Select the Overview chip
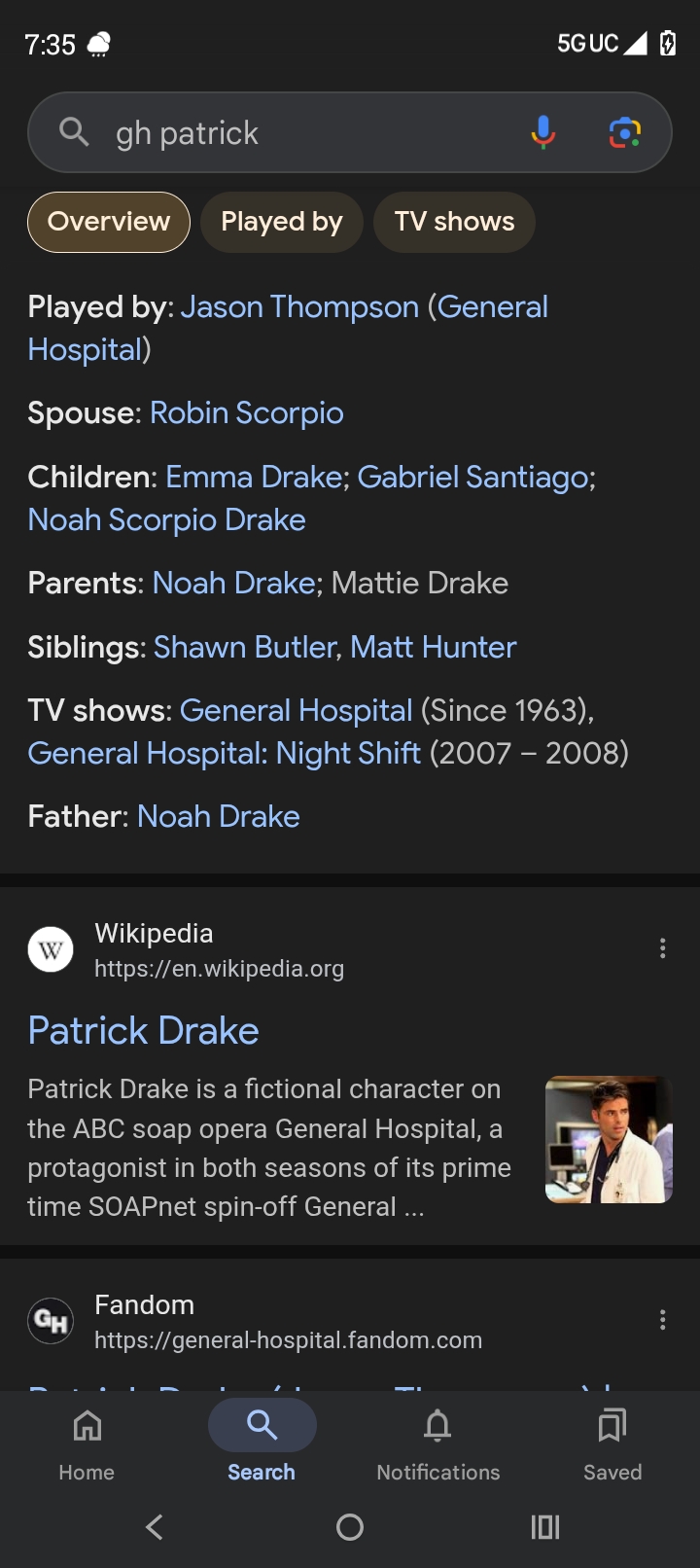The width and height of the screenshot is (700, 1568). coord(109,222)
